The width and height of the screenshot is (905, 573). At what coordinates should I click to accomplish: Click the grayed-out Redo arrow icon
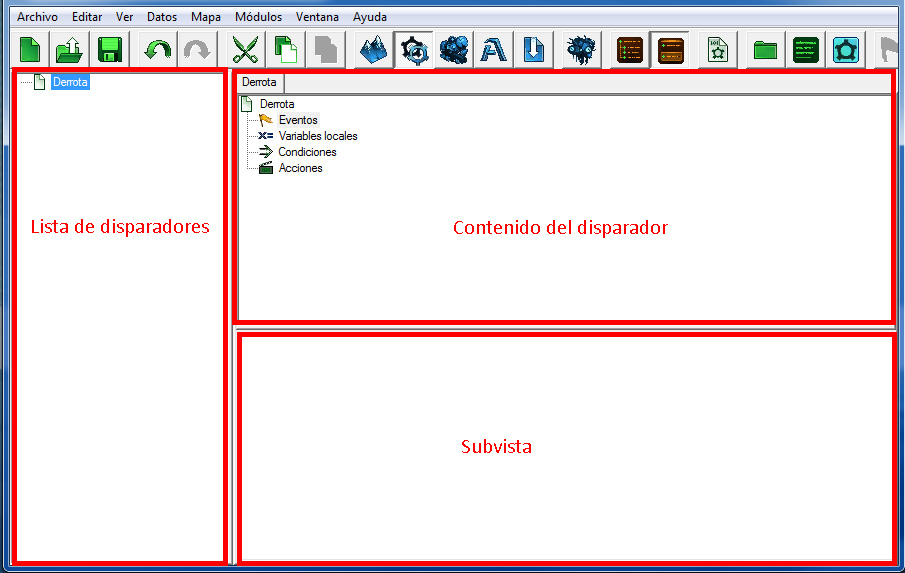[x=197, y=50]
